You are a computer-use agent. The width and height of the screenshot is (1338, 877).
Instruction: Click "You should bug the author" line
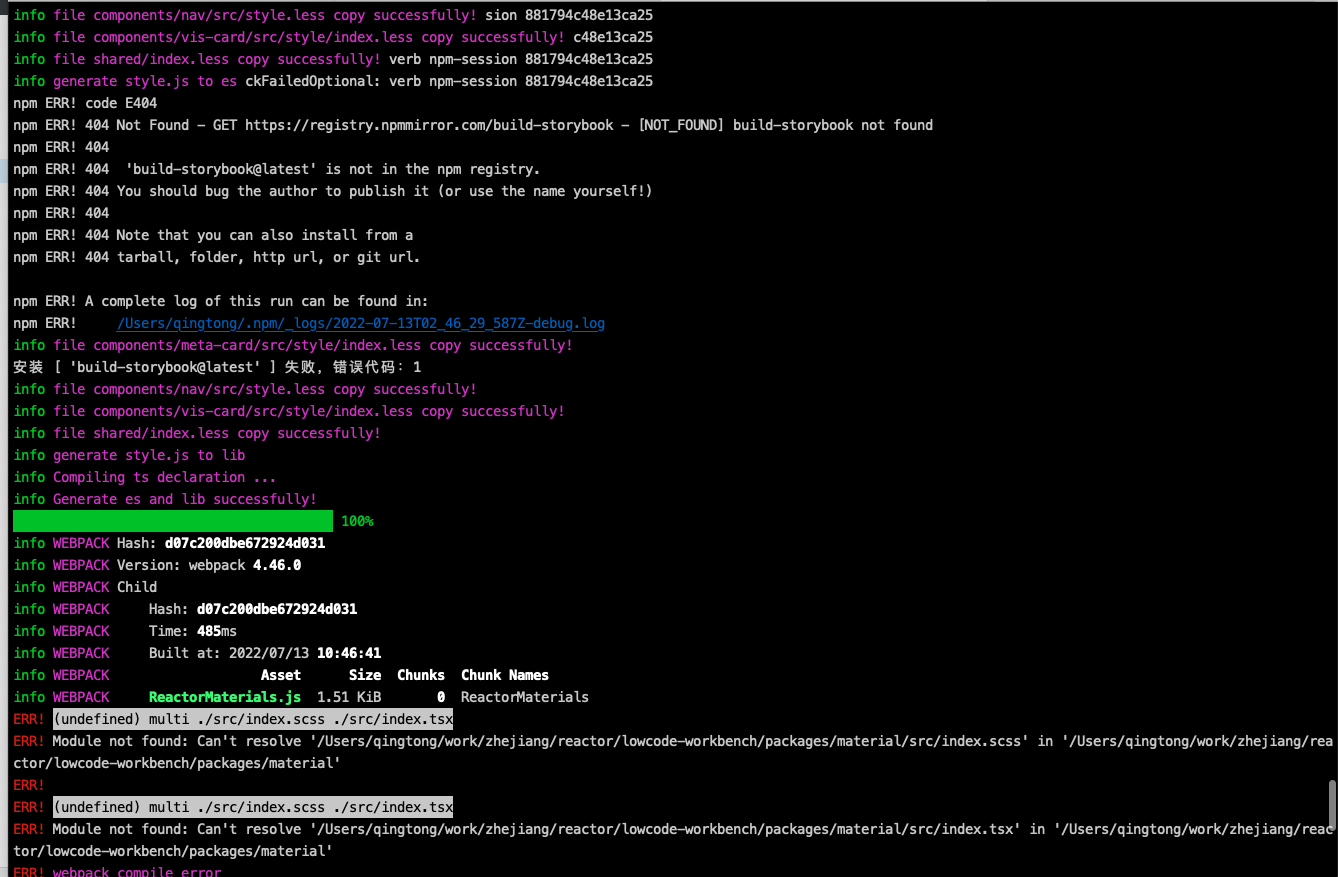(x=333, y=191)
